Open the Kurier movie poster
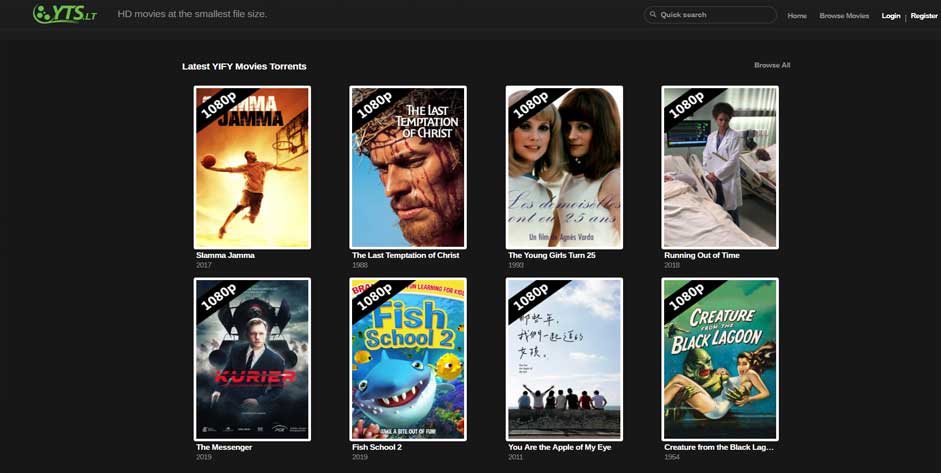The width and height of the screenshot is (941, 473). 252,360
